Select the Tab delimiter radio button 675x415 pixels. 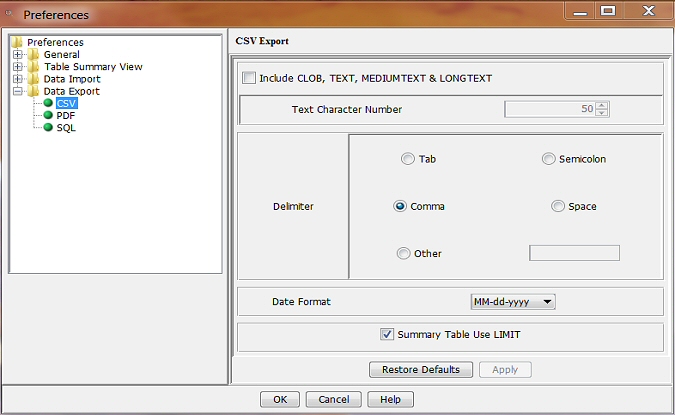(407, 159)
